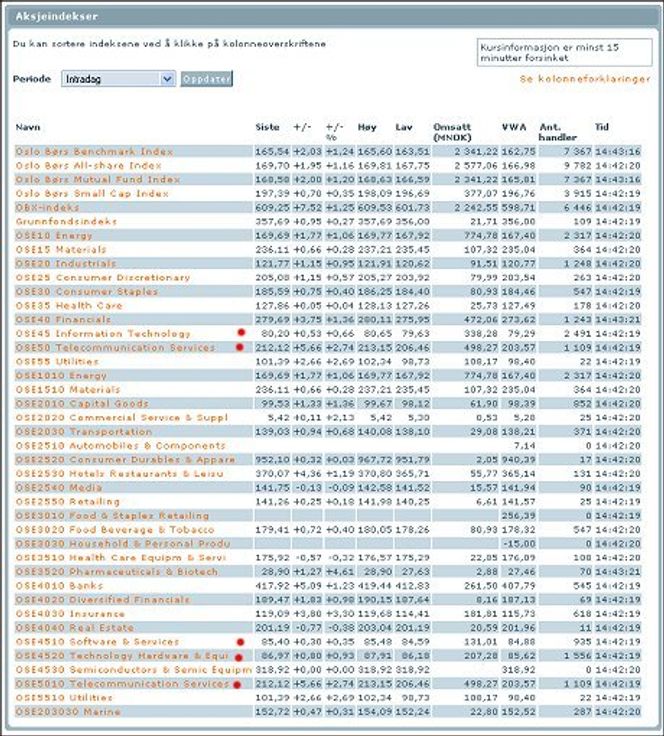The image size is (664, 736).
Task: Sort by the Lav column header
Action: (x=404, y=127)
